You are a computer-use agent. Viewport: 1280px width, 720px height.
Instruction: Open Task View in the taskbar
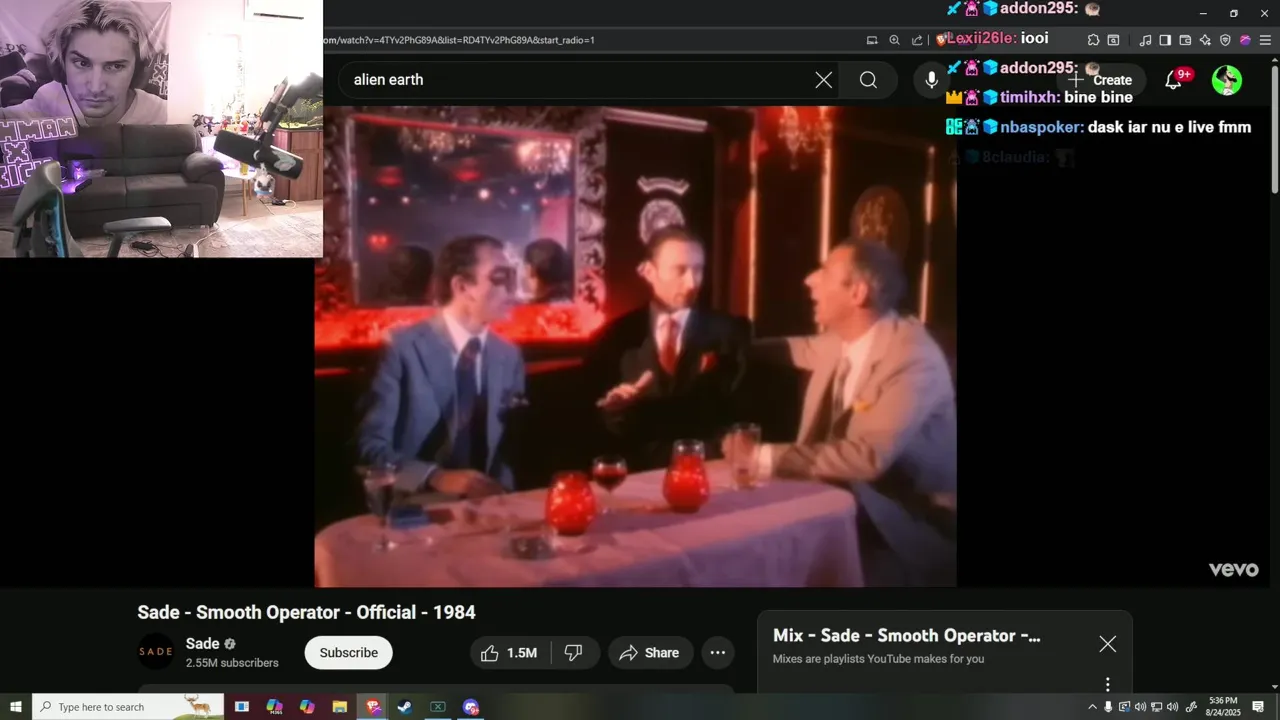(x=241, y=707)
